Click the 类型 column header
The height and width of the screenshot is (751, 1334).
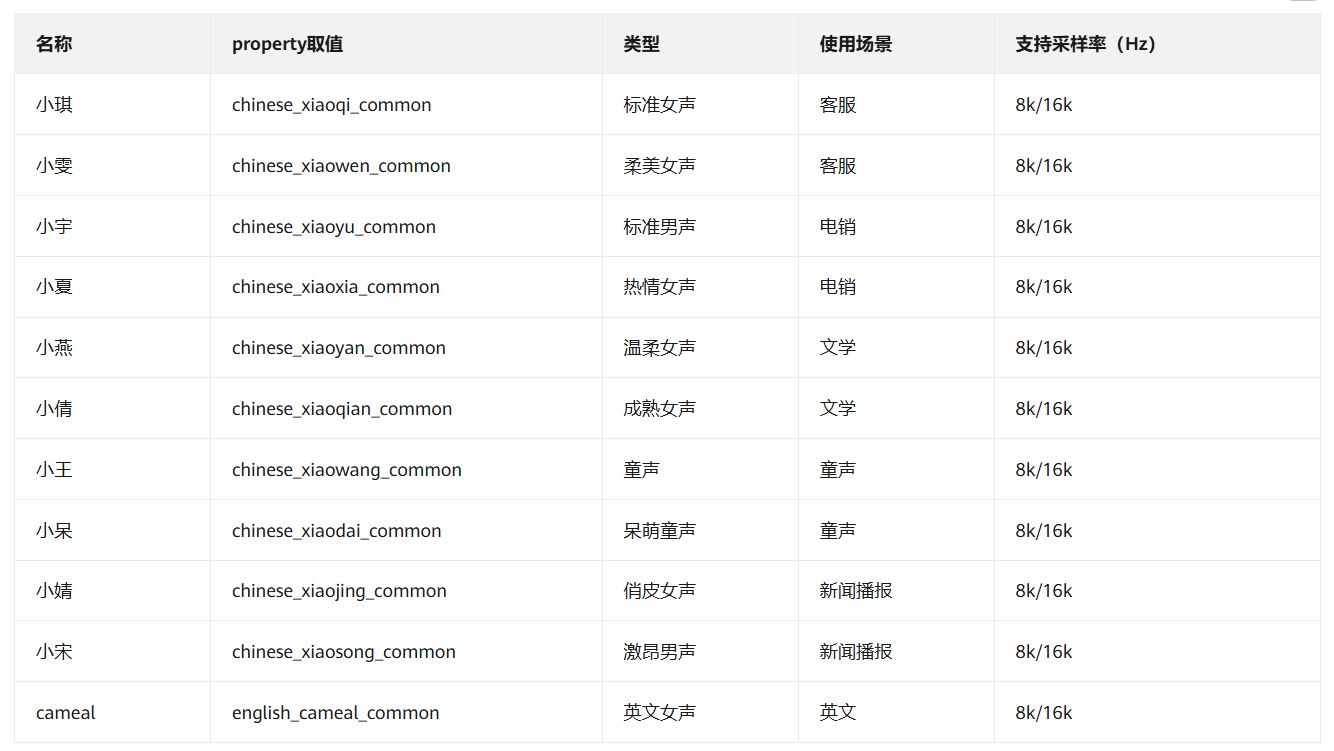[x=641, y=44]
